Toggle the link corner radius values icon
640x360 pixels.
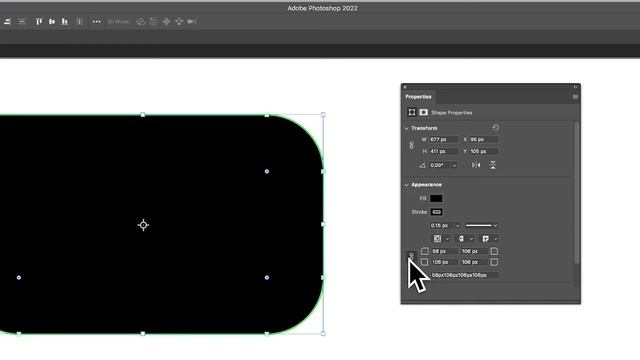pyautogui.click(x=411, y=256)
